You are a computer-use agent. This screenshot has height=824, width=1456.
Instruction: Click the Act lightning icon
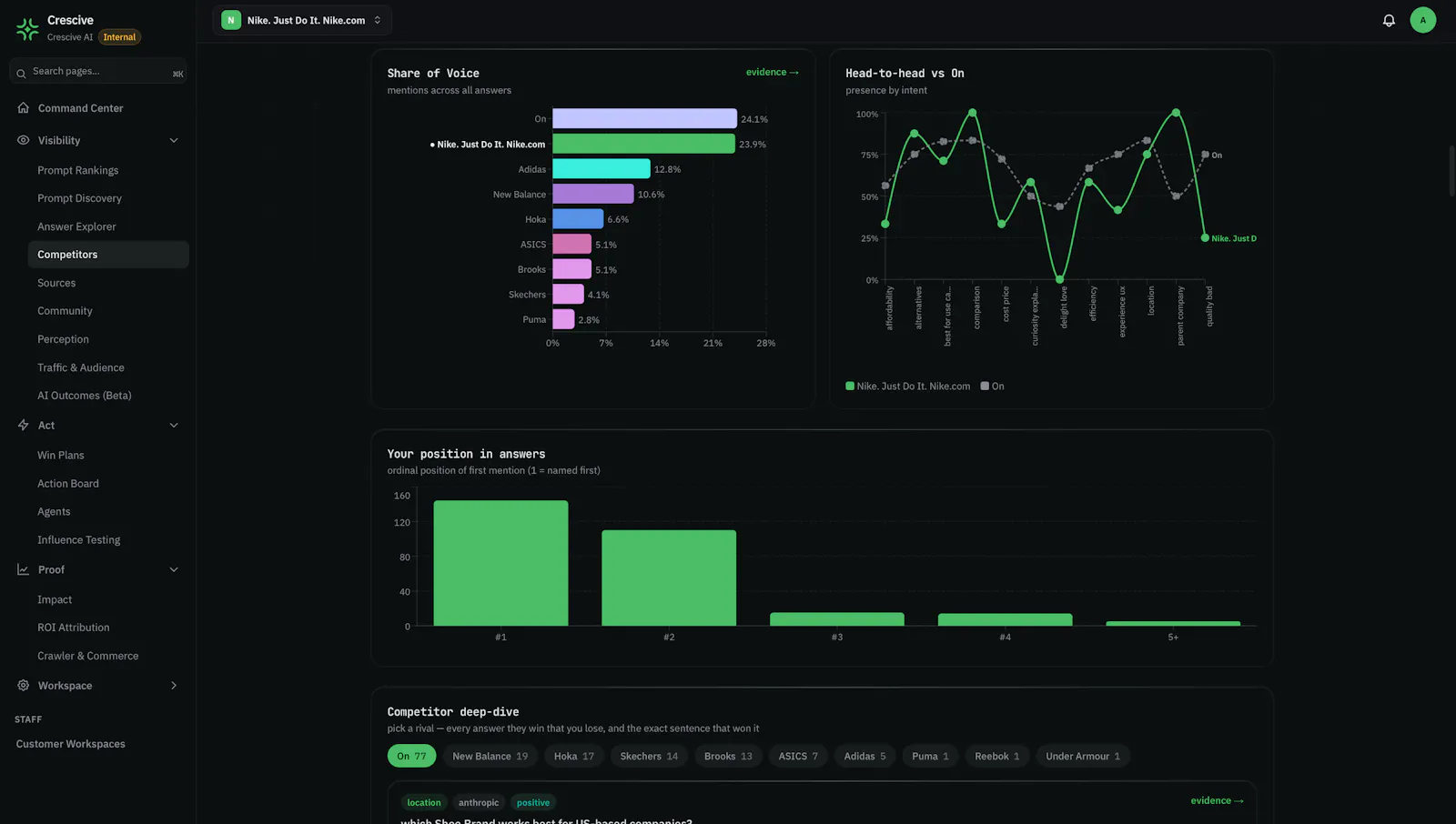[x=24, y=425]
